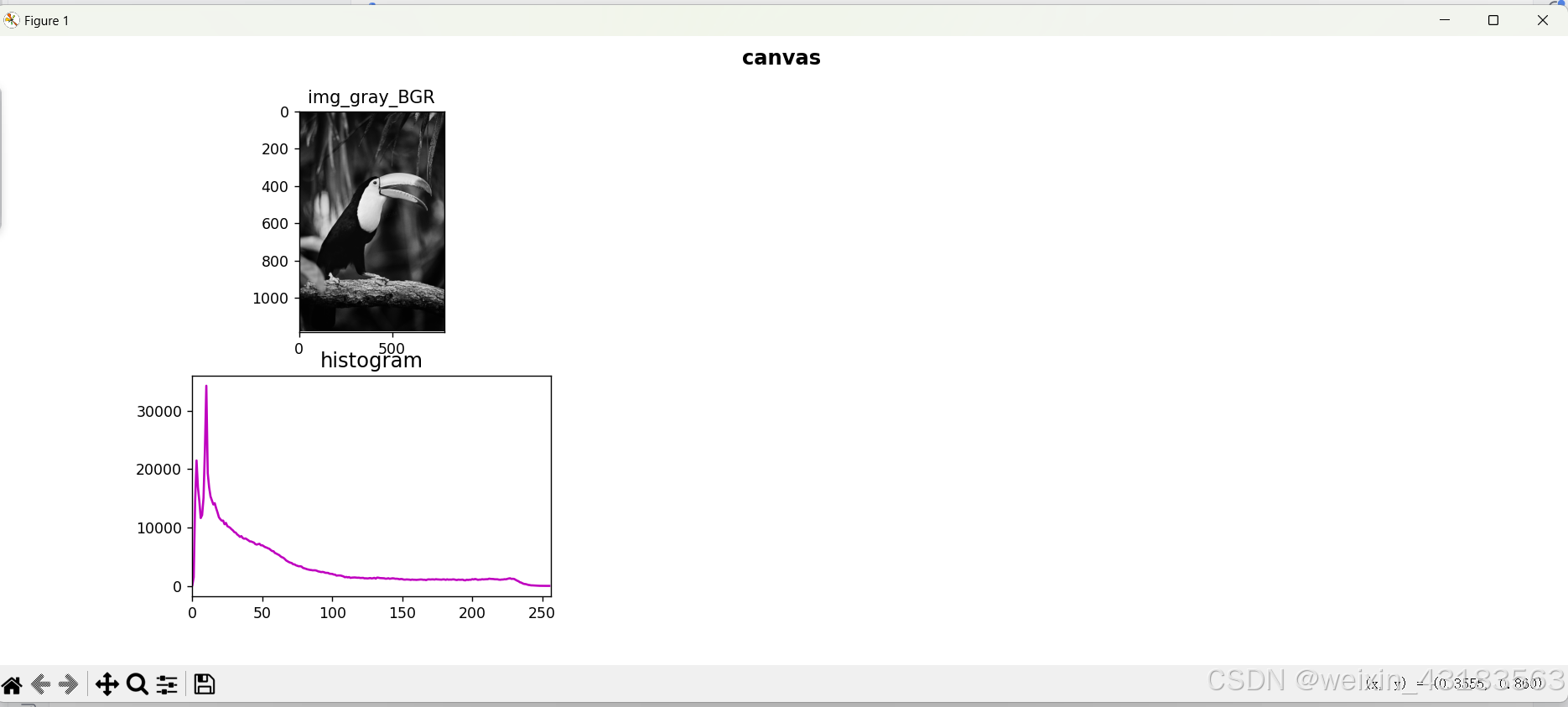The height and width of the screenshot is (707, 1568).
Task: Save the figure with floppy disk icon
Action: click(x=205, y=684)
